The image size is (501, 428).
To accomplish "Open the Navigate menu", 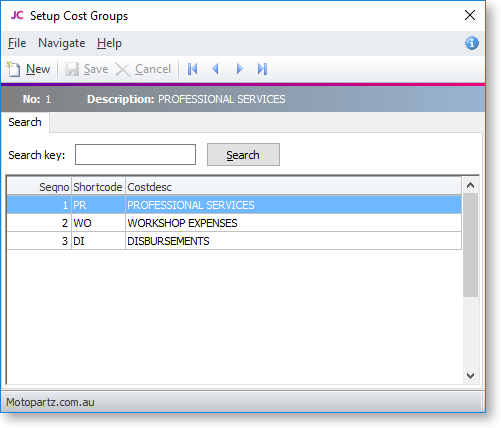I will (62, 43).
